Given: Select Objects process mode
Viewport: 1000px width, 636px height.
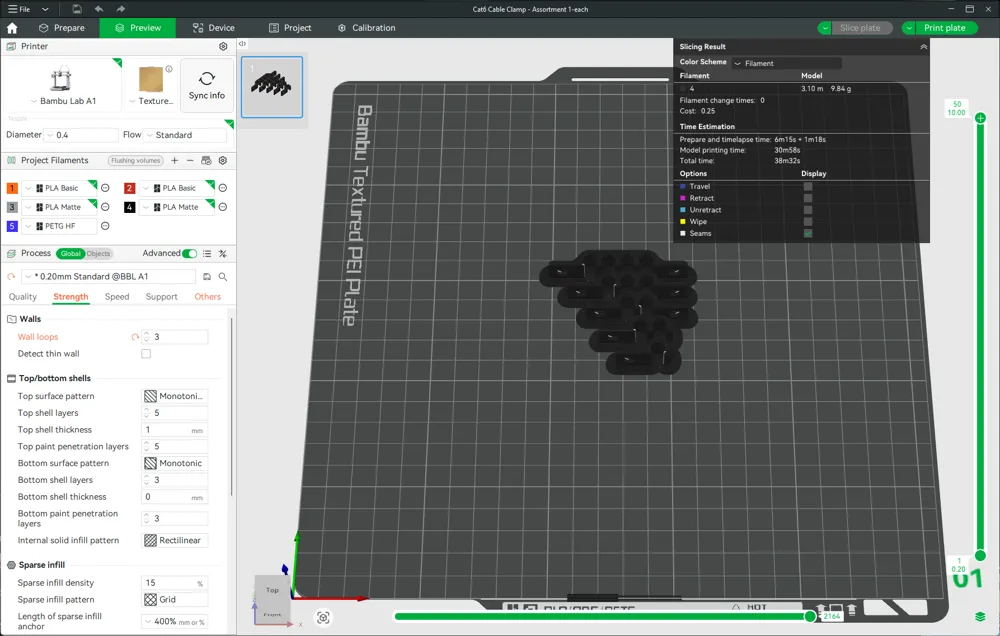Looking at the screenshot, I should pos(98,254).
